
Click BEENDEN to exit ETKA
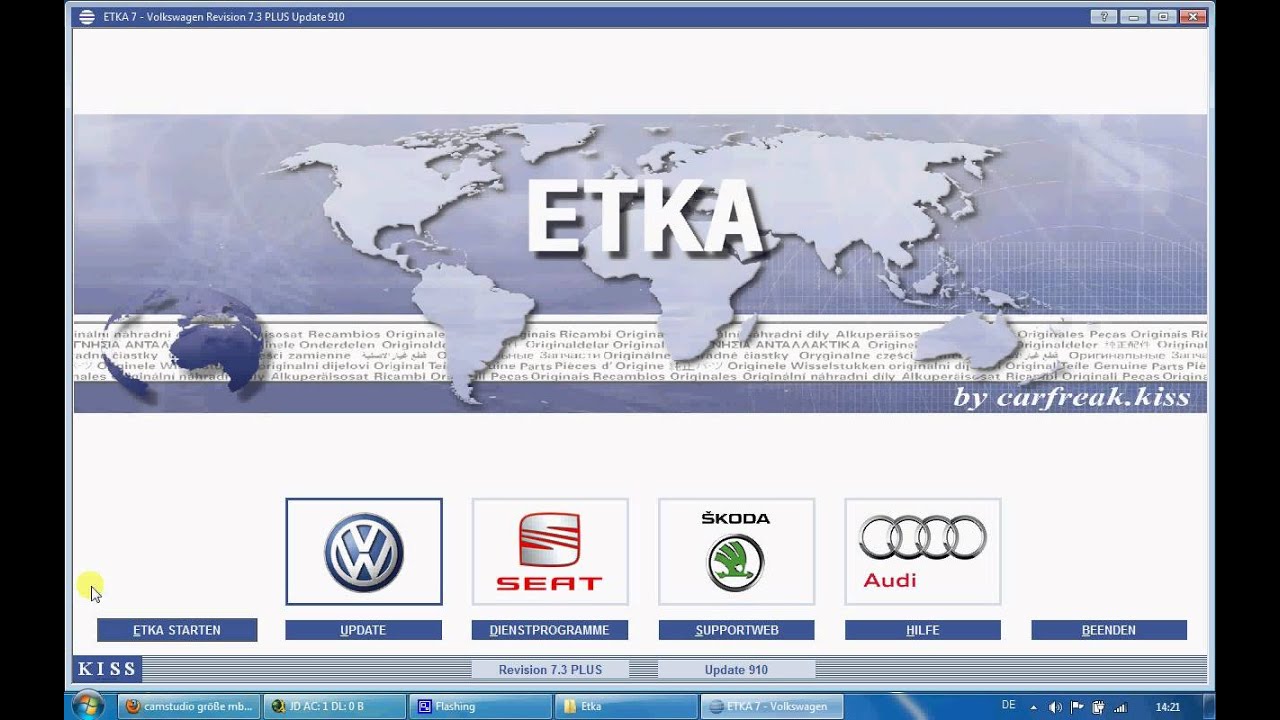(1109, 630)
